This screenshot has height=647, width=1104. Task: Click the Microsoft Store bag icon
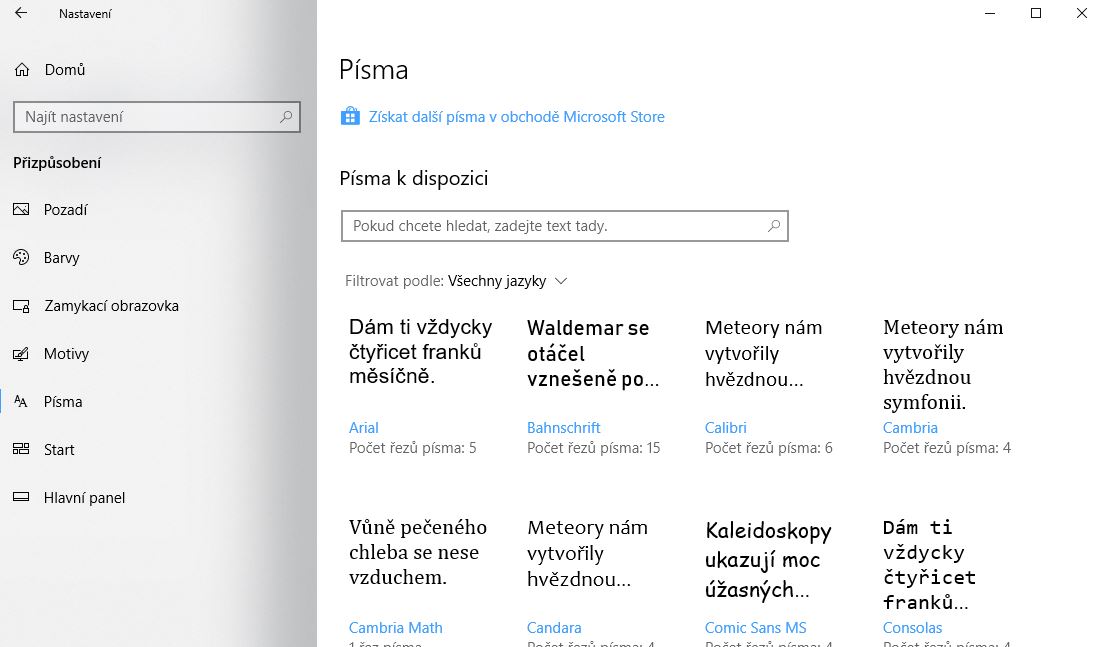(x=350, y=116)
